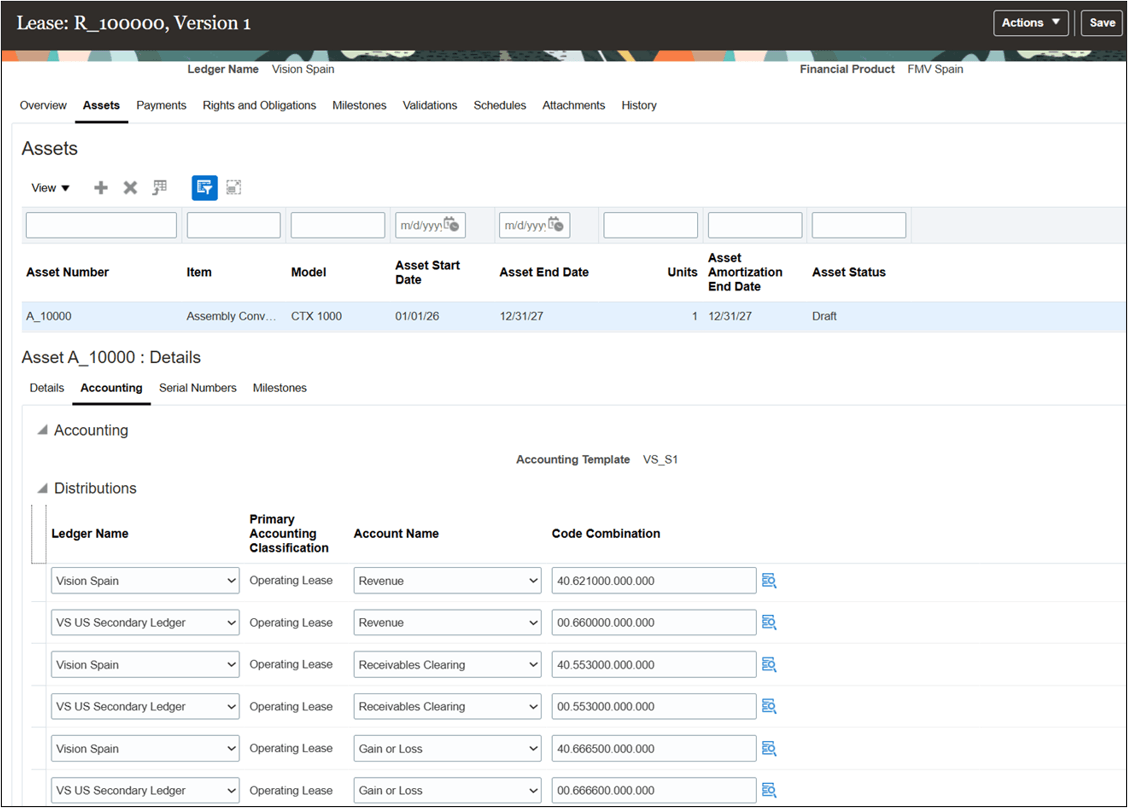Open the account picker beside 00.660000.000.000
The height and width of the screenshot is (808, 1128).
769,622
